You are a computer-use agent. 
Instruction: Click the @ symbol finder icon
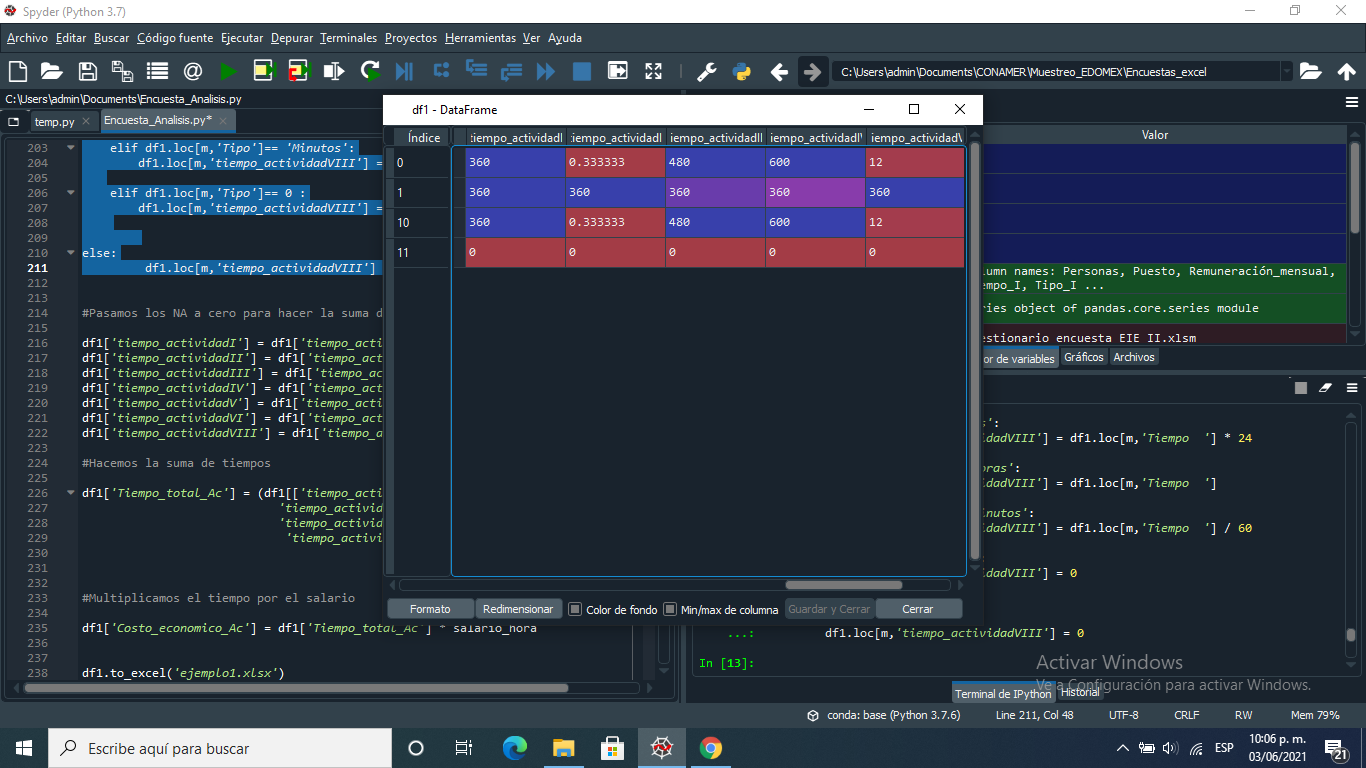tap(192, 71)
